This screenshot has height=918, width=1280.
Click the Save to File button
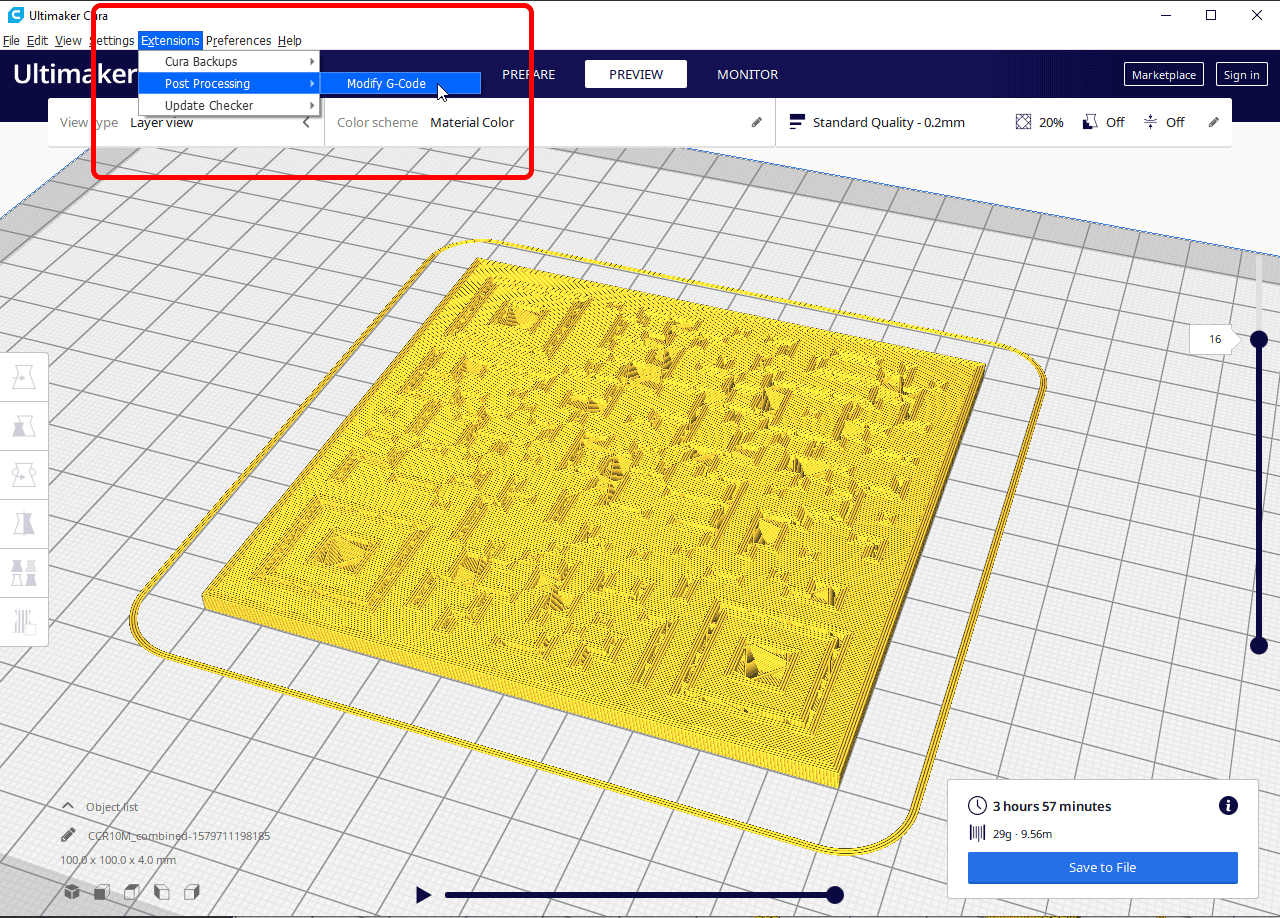(x=1102, y=868)
